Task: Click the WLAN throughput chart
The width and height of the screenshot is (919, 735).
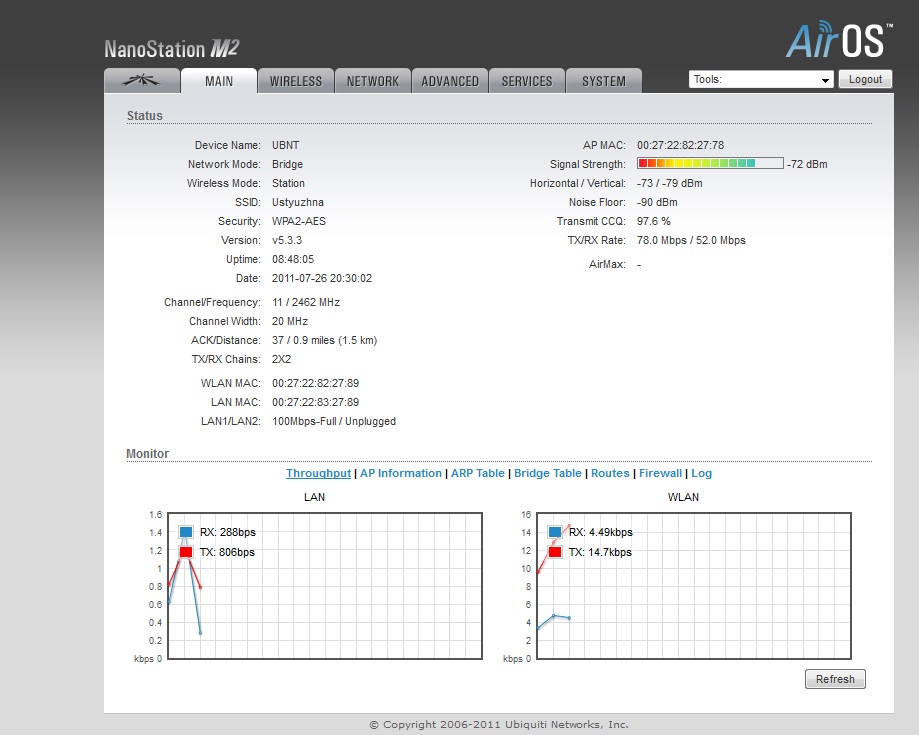Action: pos(694,586)
